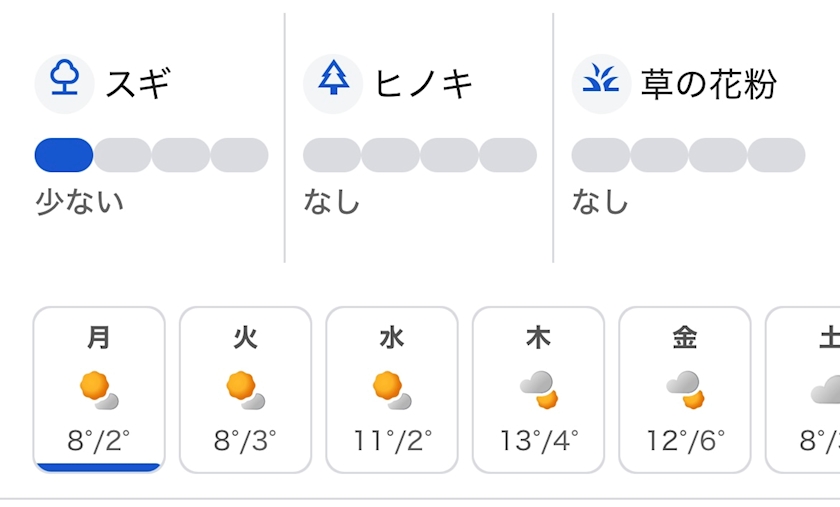The width and height of the screenshot is (840, 507).
Task: Click Wednesday's sunny weather icon
Action: pyautogui.click(x=392, y=390)
